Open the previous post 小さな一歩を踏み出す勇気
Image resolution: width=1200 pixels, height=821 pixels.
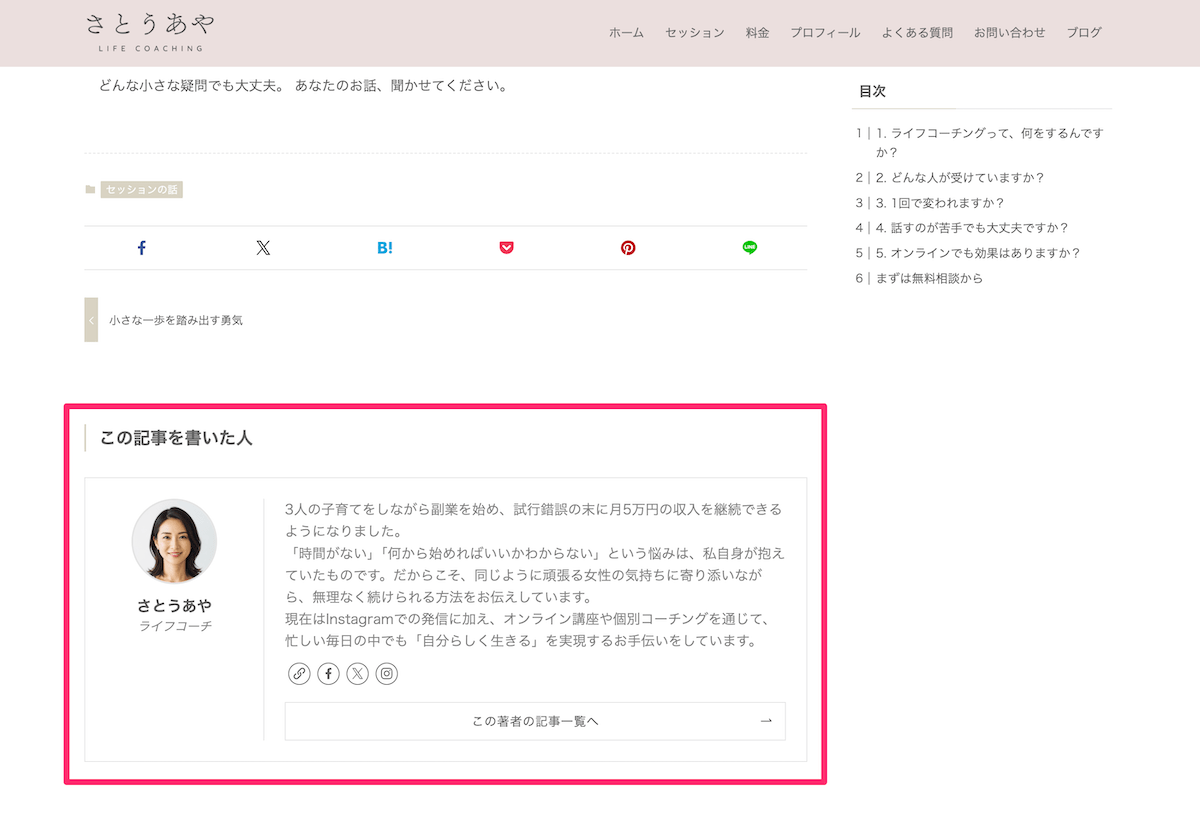pyautogui.click(x=175, y=320)
